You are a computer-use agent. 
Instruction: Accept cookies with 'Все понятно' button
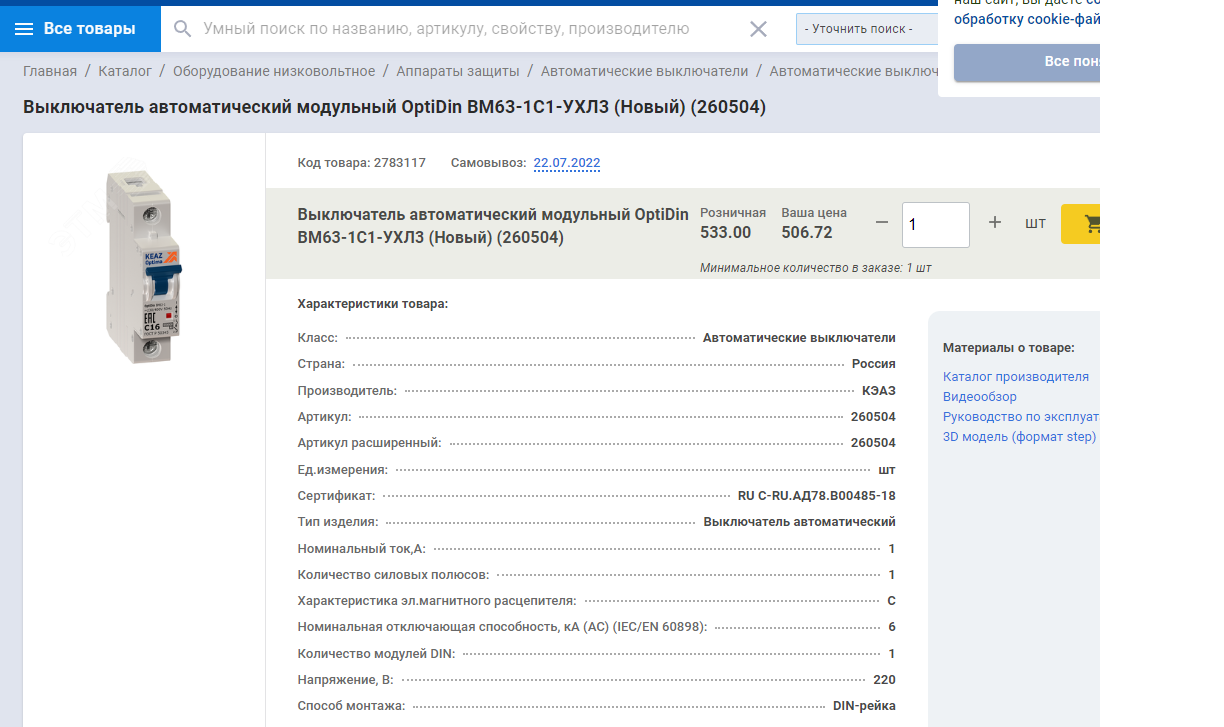point(1027,62)
